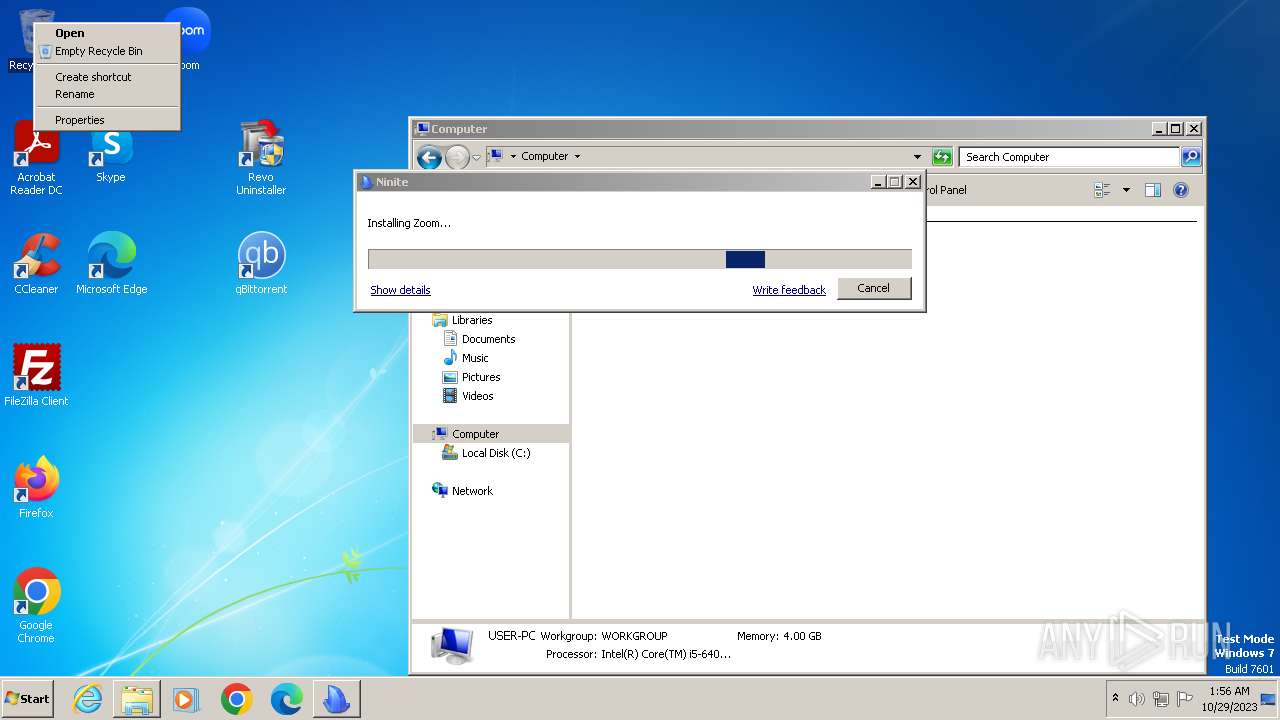
Task: Open Internet Explorer from taskbar
Action: click(88, 699)
